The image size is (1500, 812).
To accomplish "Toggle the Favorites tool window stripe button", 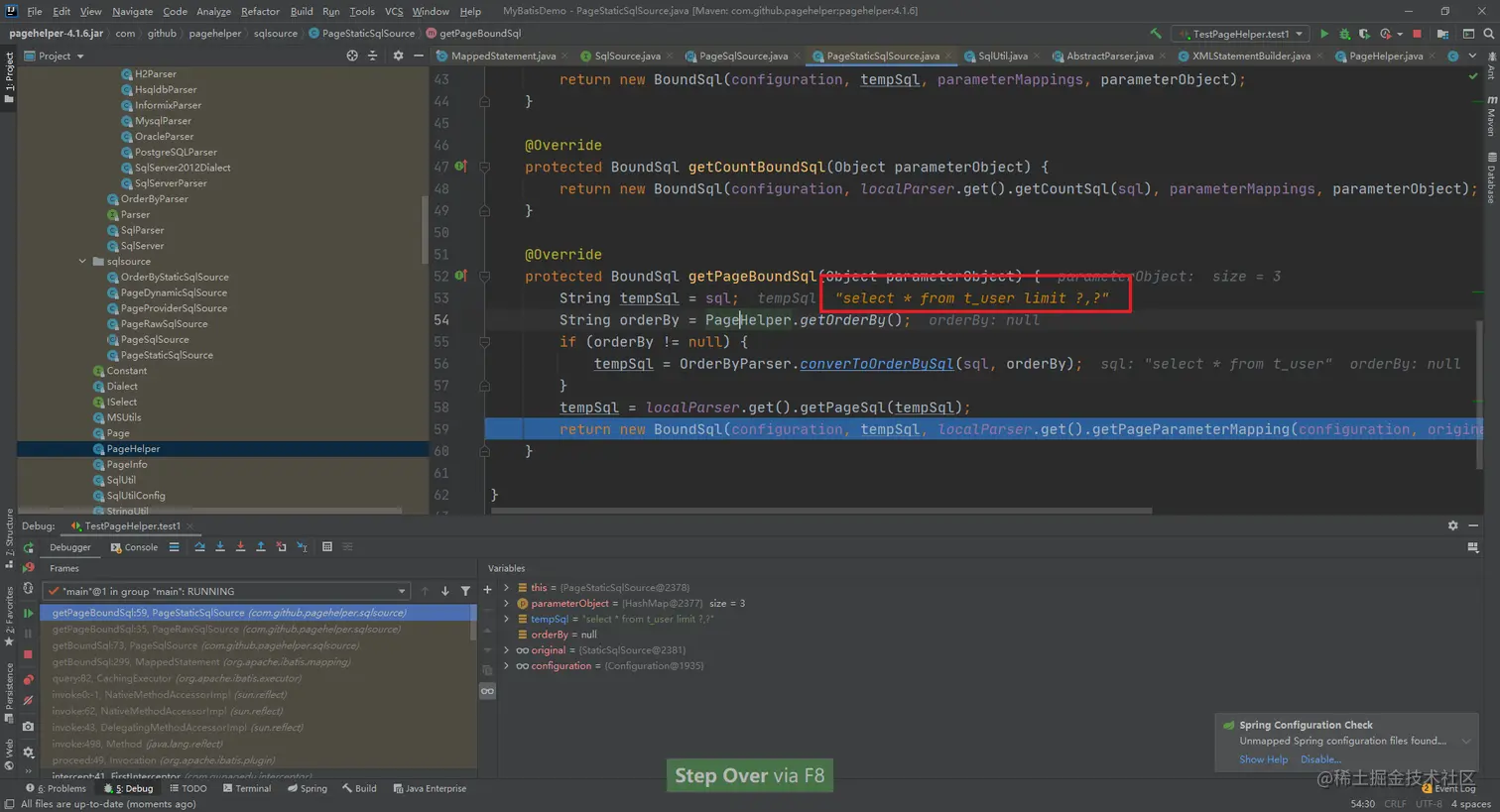I will click(9, 617).
